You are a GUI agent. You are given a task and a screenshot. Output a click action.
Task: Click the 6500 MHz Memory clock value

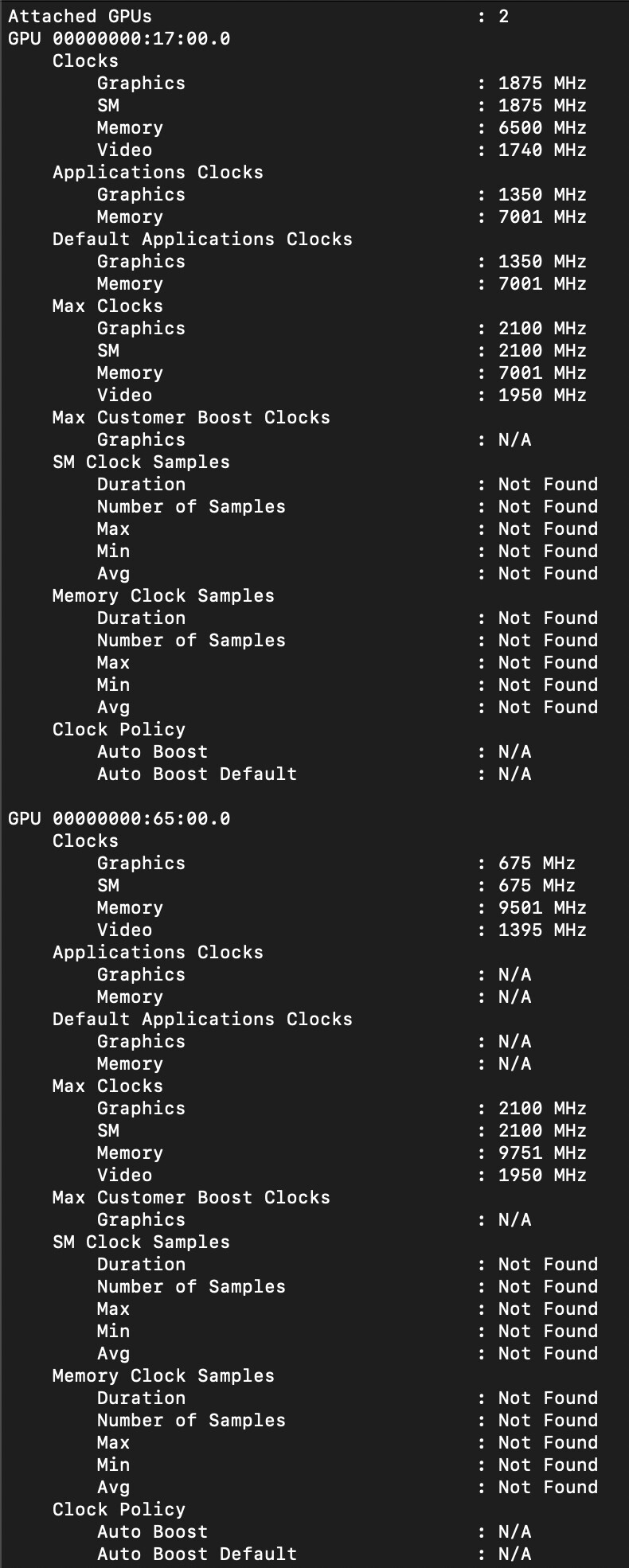point(542,127)
